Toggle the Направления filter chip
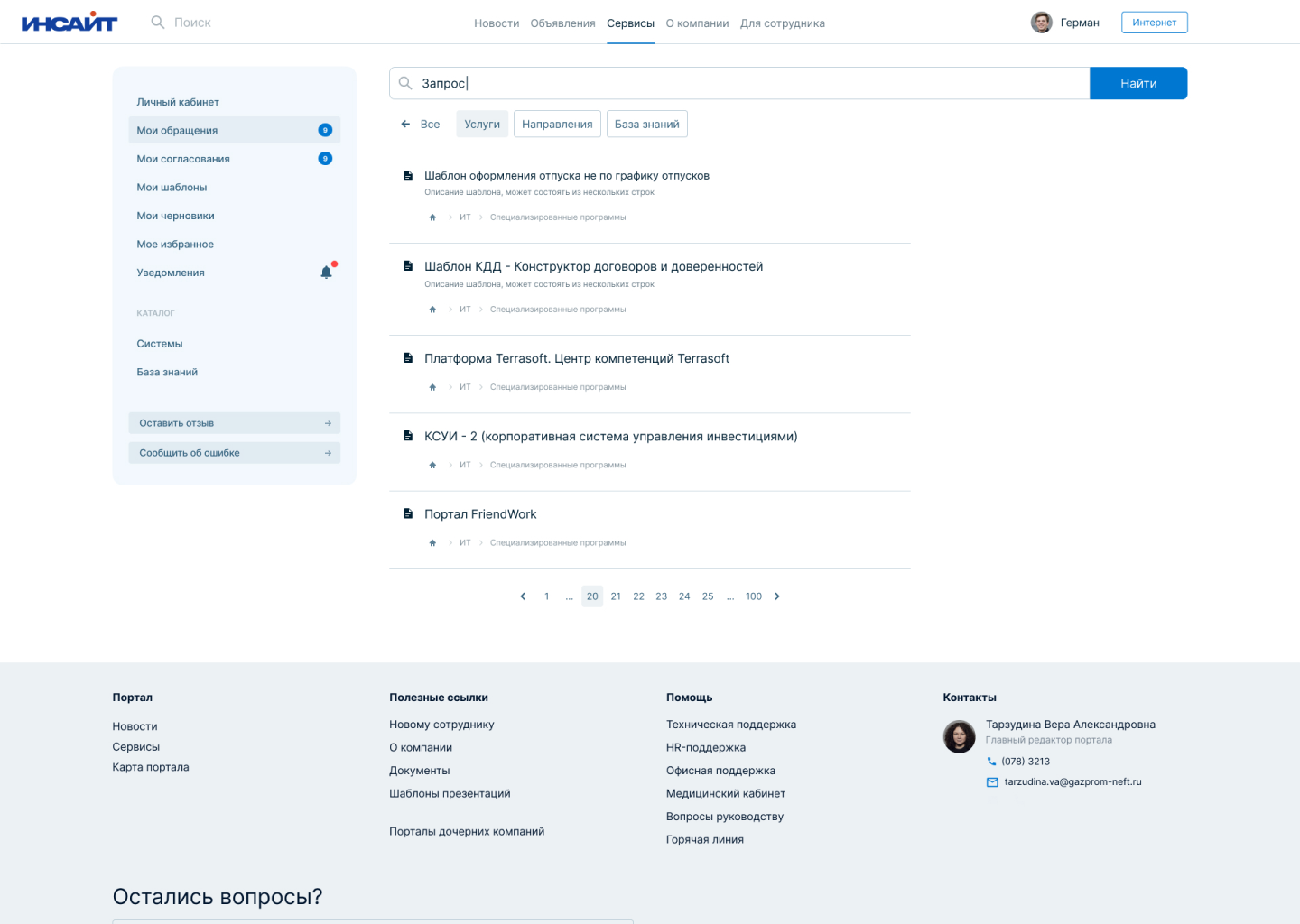The width and height of the screenshot is (1300, 924). pyautogui.click(x=557, y=125)
